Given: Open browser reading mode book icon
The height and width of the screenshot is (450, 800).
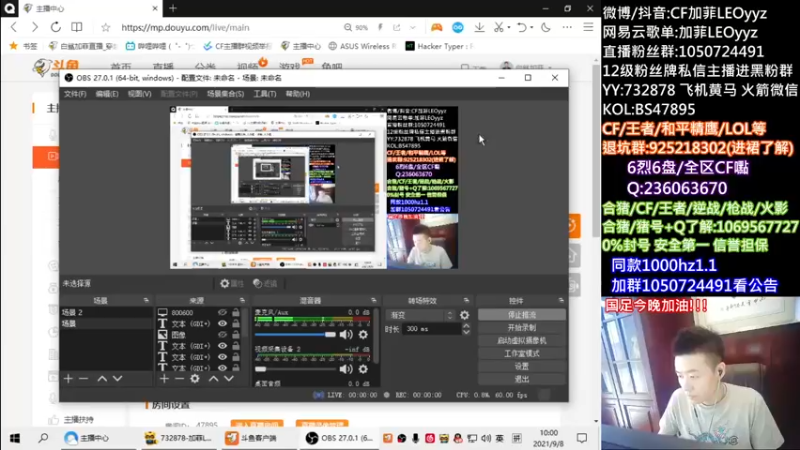Looking at the screenshot, I should click(x=77, y=27).
